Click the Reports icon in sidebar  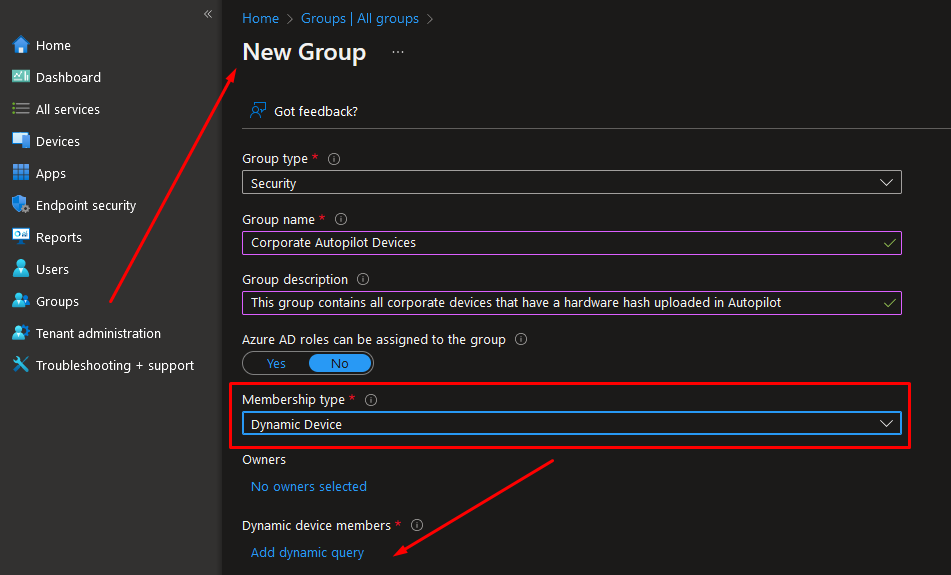coord(21,237)
